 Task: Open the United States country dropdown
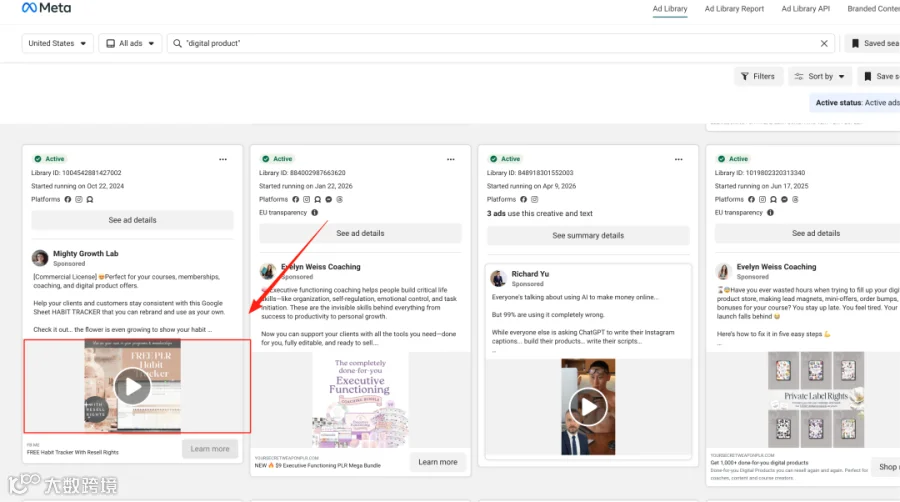click(57, 43)
